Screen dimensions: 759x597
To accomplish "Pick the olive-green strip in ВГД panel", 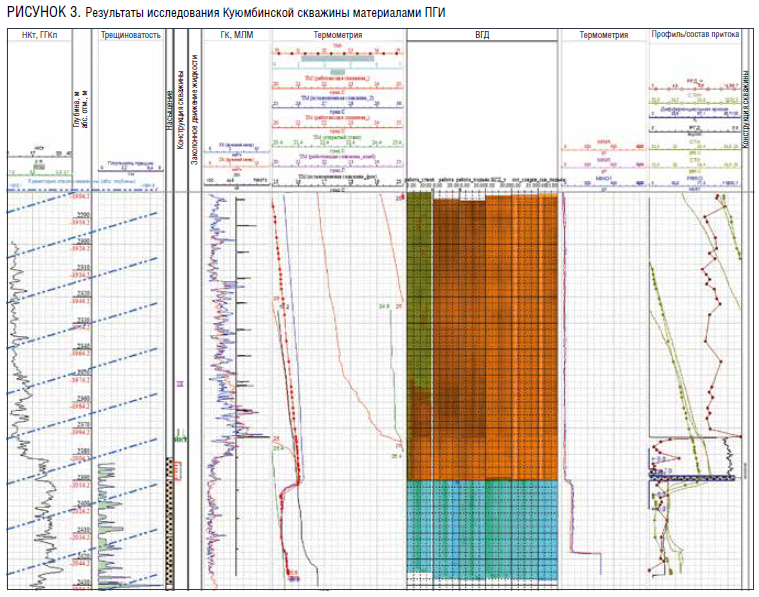I will pyautogui.click(x=419, y=300).
